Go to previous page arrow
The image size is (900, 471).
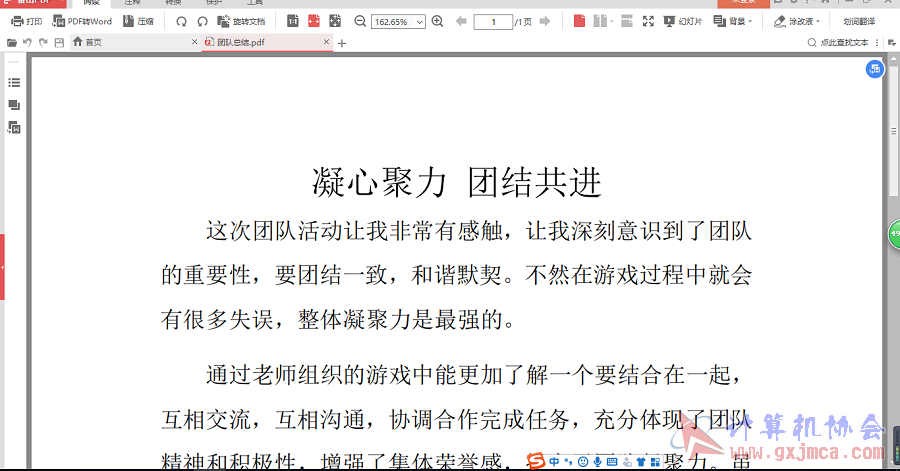(461, 21)
